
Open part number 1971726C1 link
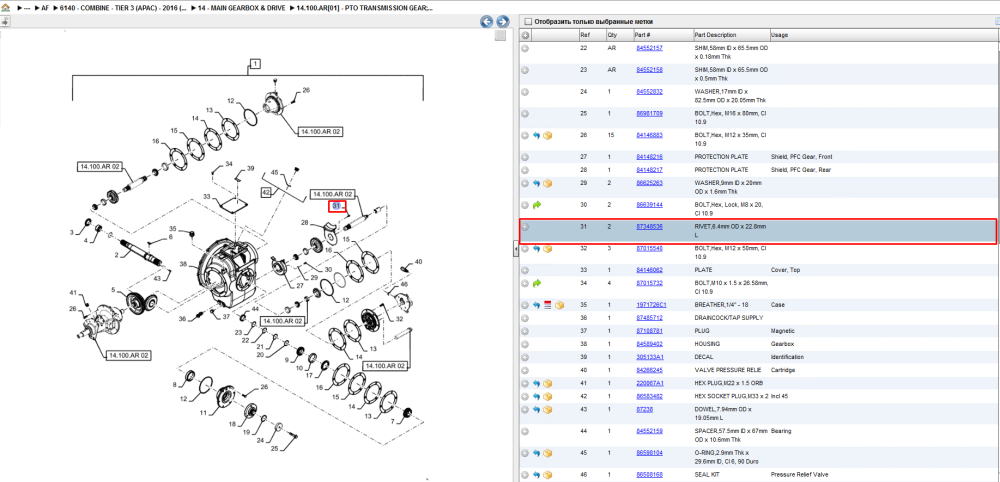(650, 305)
